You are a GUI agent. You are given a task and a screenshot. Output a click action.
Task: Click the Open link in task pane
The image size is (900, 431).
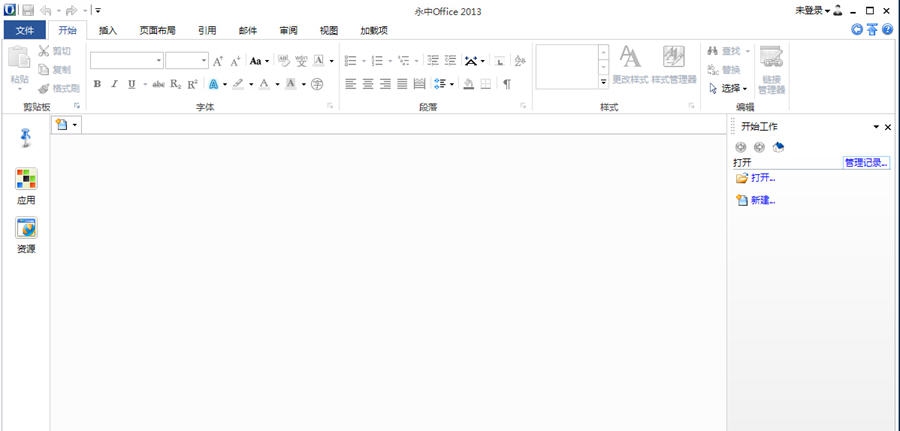click(763, 178)
